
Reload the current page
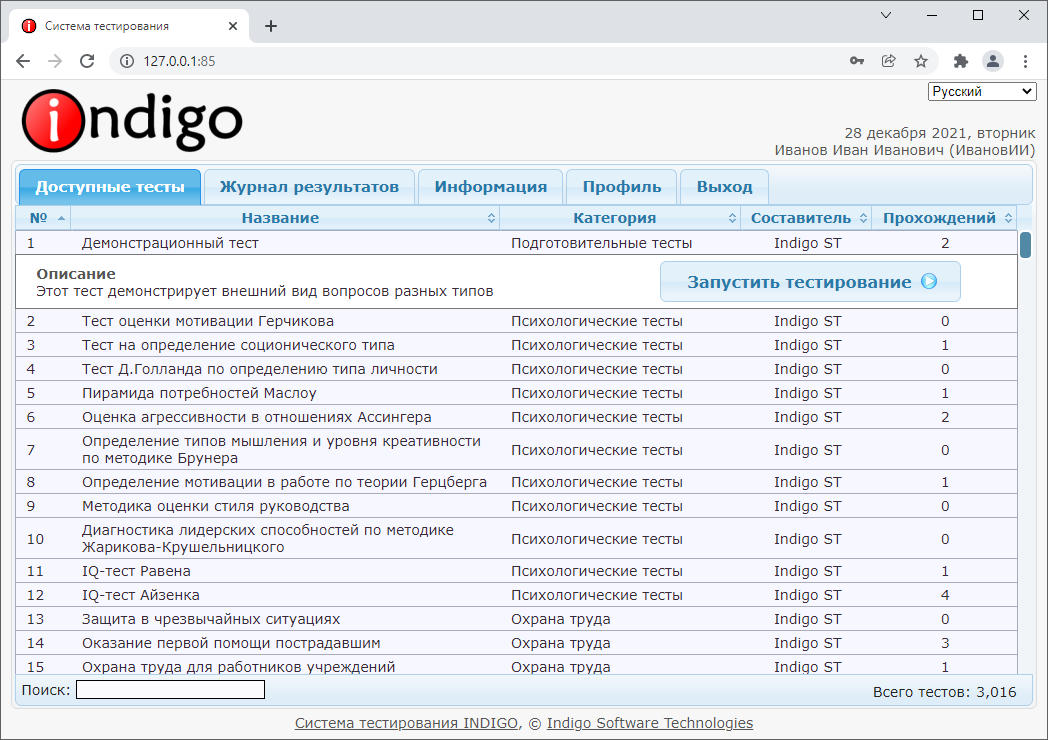point(87,61)
